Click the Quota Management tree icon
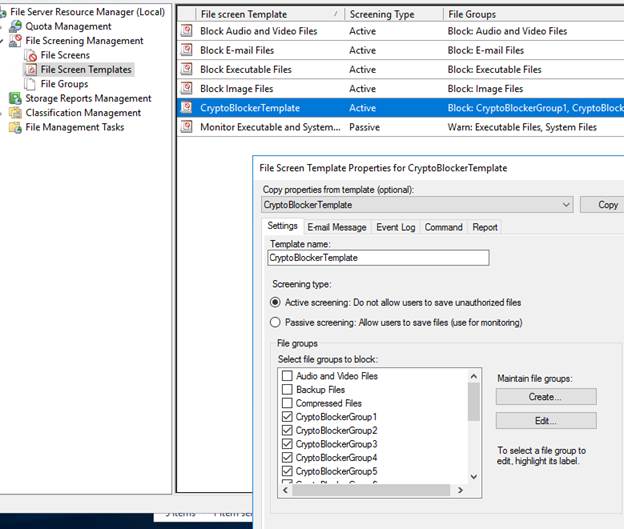 [17, 26]
